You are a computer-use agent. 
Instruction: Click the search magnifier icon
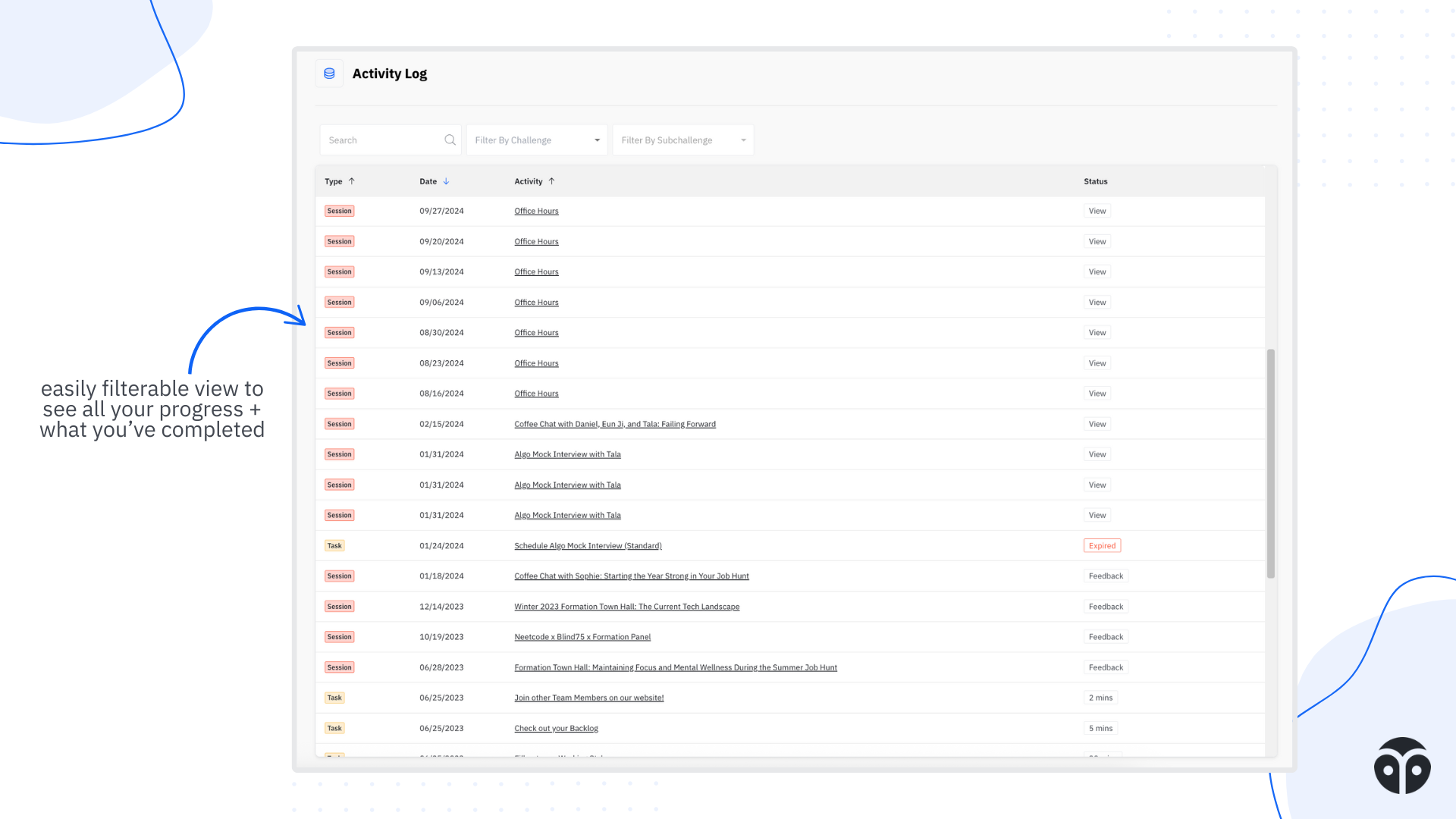tap(450, 140)
